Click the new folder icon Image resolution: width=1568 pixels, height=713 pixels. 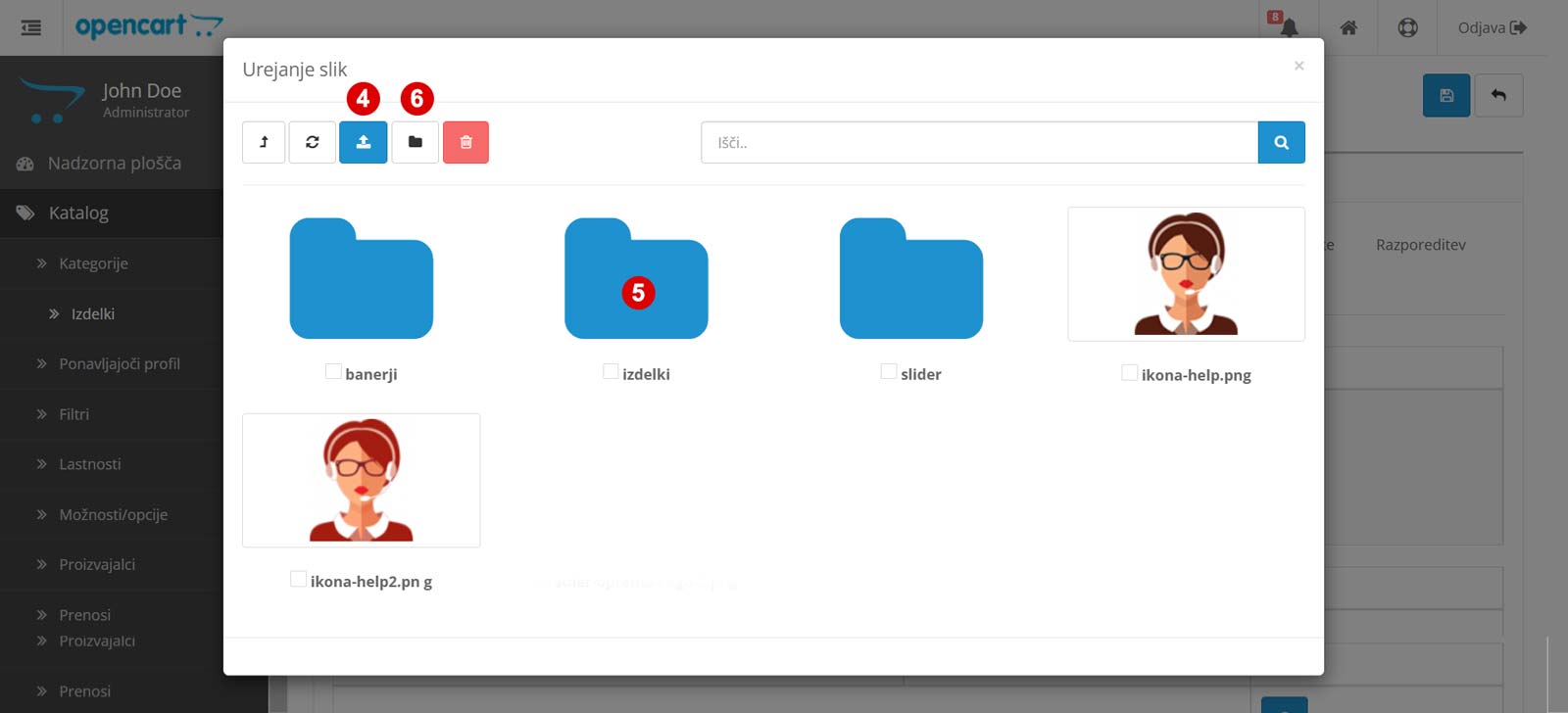pyautogui.click(x=415, y=142)
